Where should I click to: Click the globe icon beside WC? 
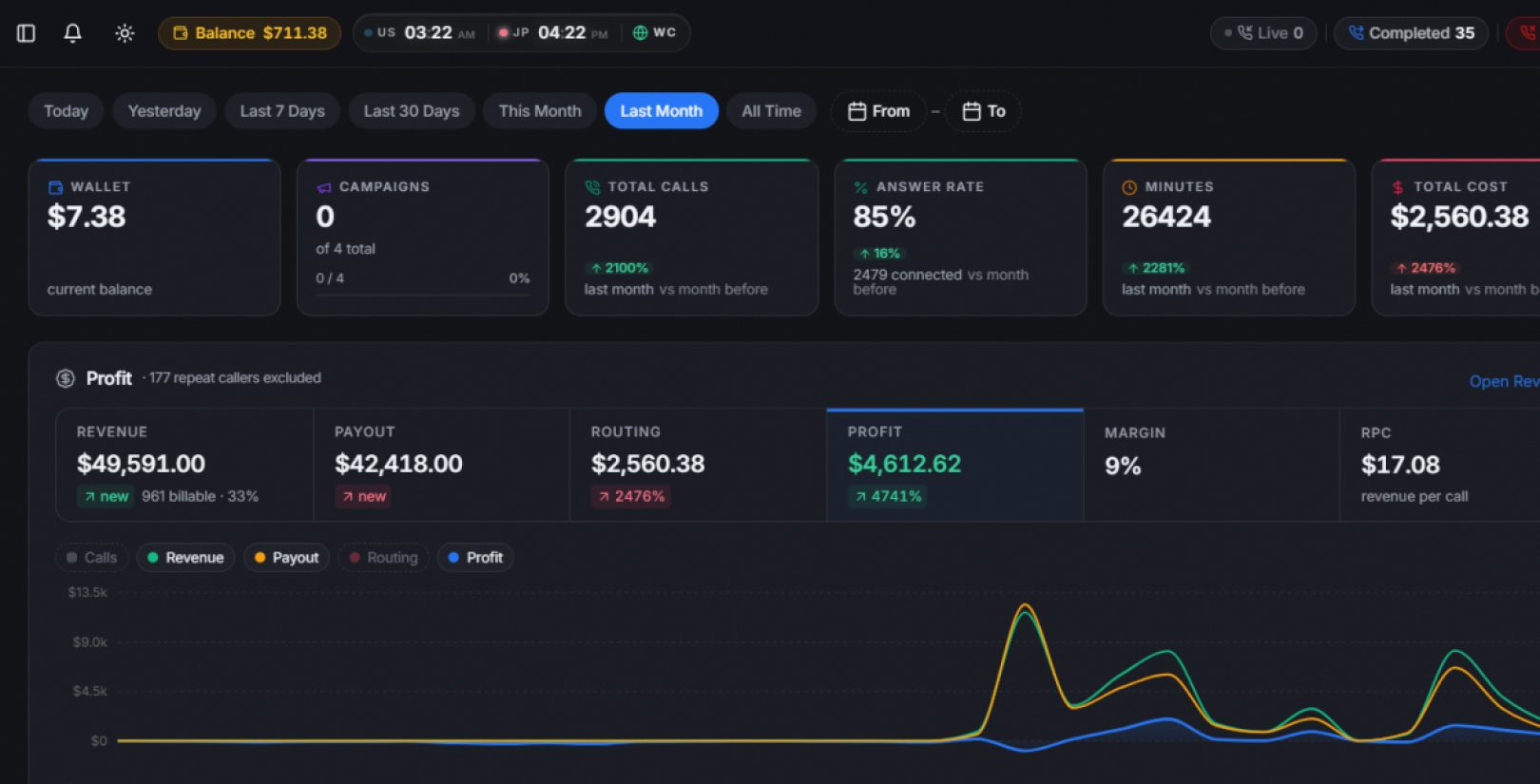point(640,33)
